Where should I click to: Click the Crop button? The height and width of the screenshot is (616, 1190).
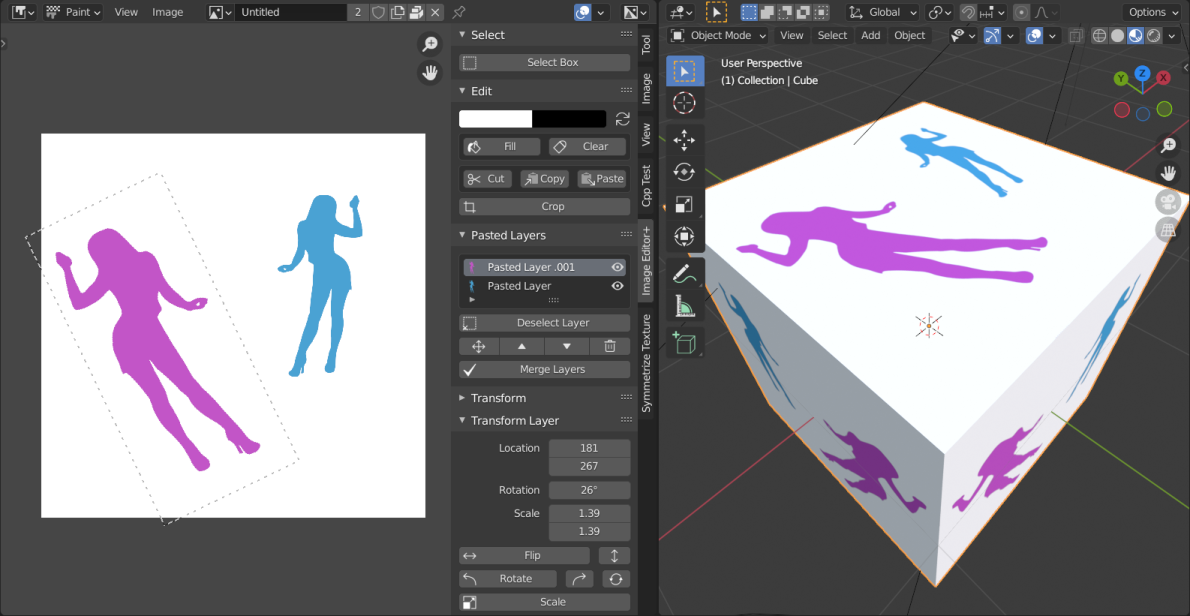545,207
